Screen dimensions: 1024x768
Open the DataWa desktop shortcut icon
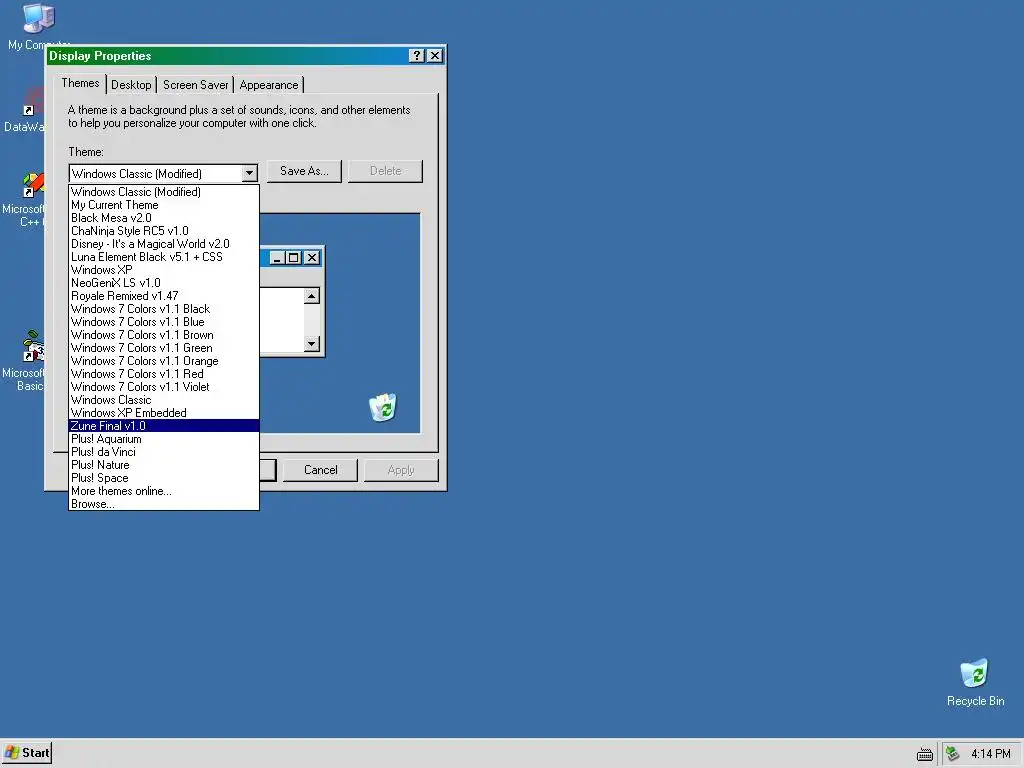[x=33, y=103]
